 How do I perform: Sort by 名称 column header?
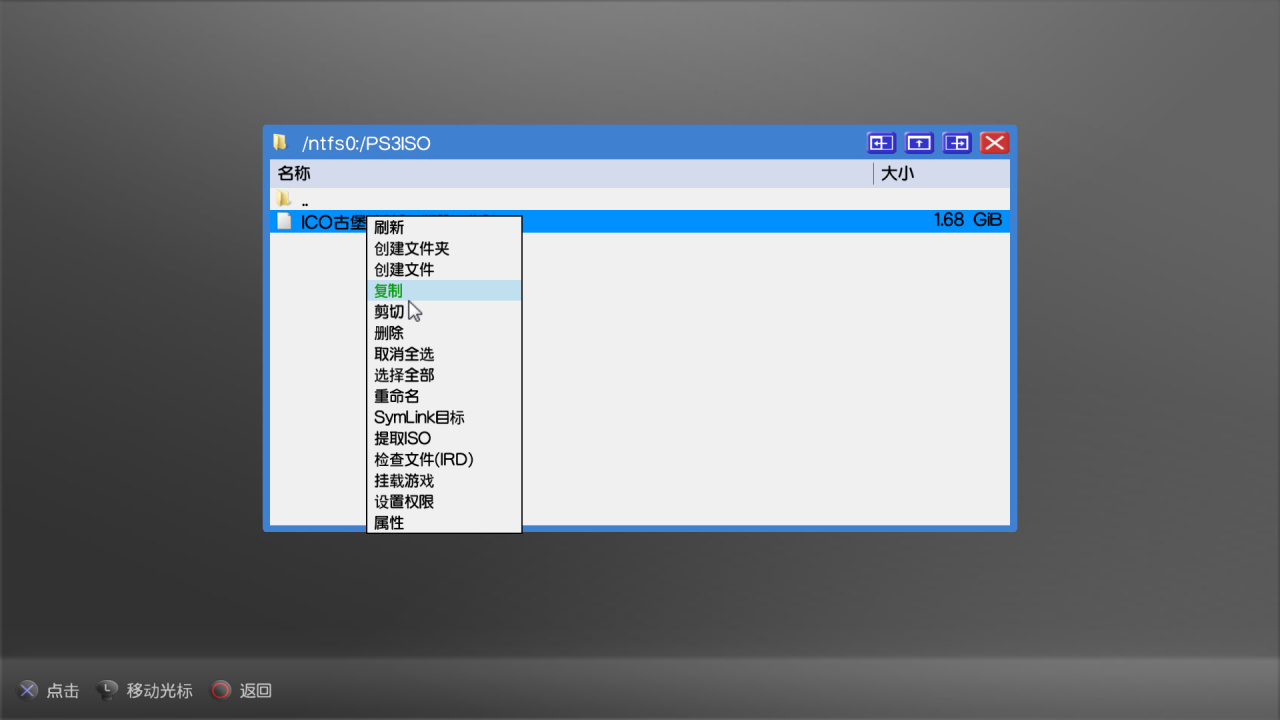571,174
